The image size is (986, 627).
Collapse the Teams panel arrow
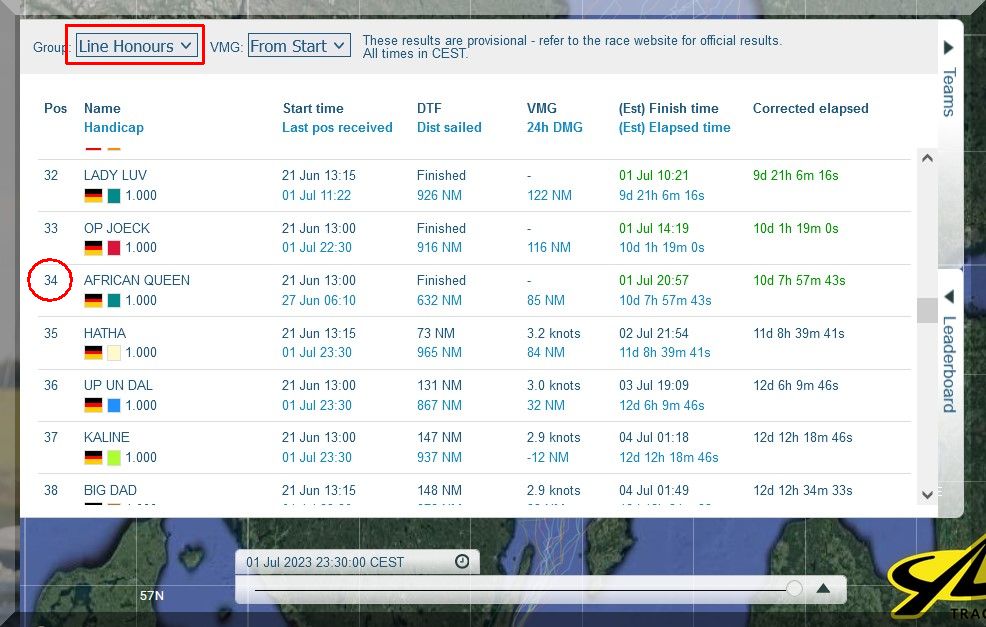point(949,47)
